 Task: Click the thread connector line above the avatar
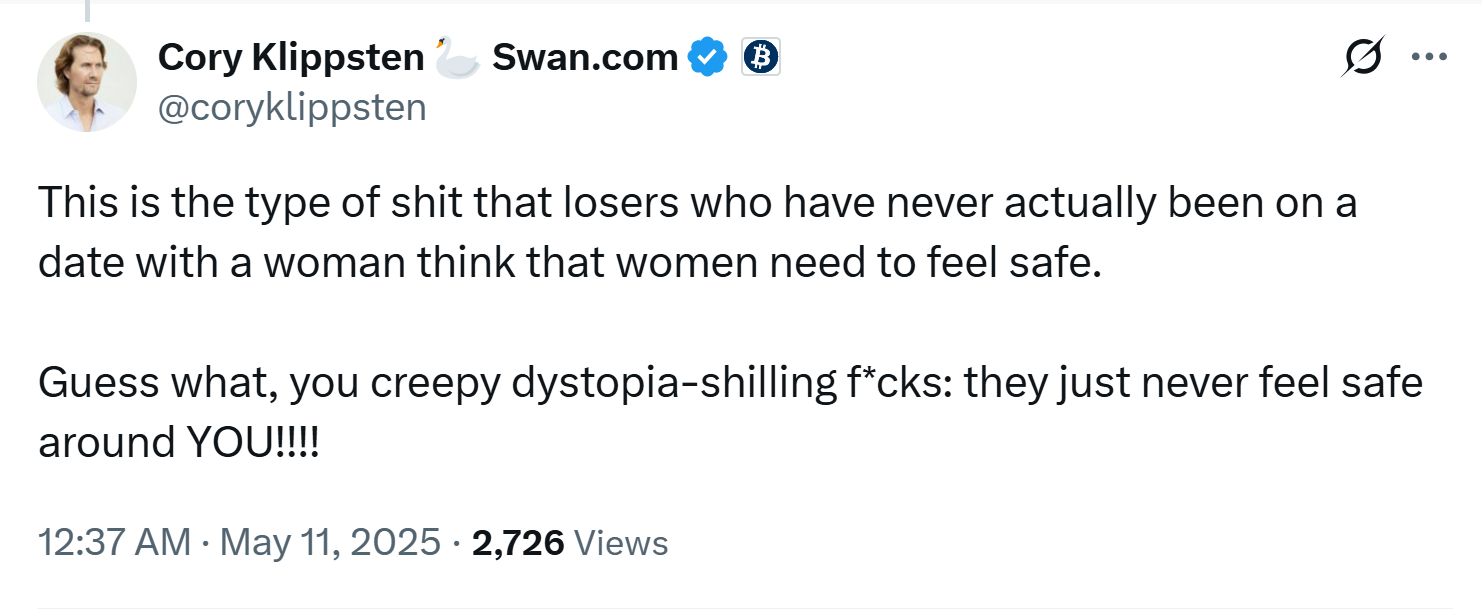click(87, 11)
